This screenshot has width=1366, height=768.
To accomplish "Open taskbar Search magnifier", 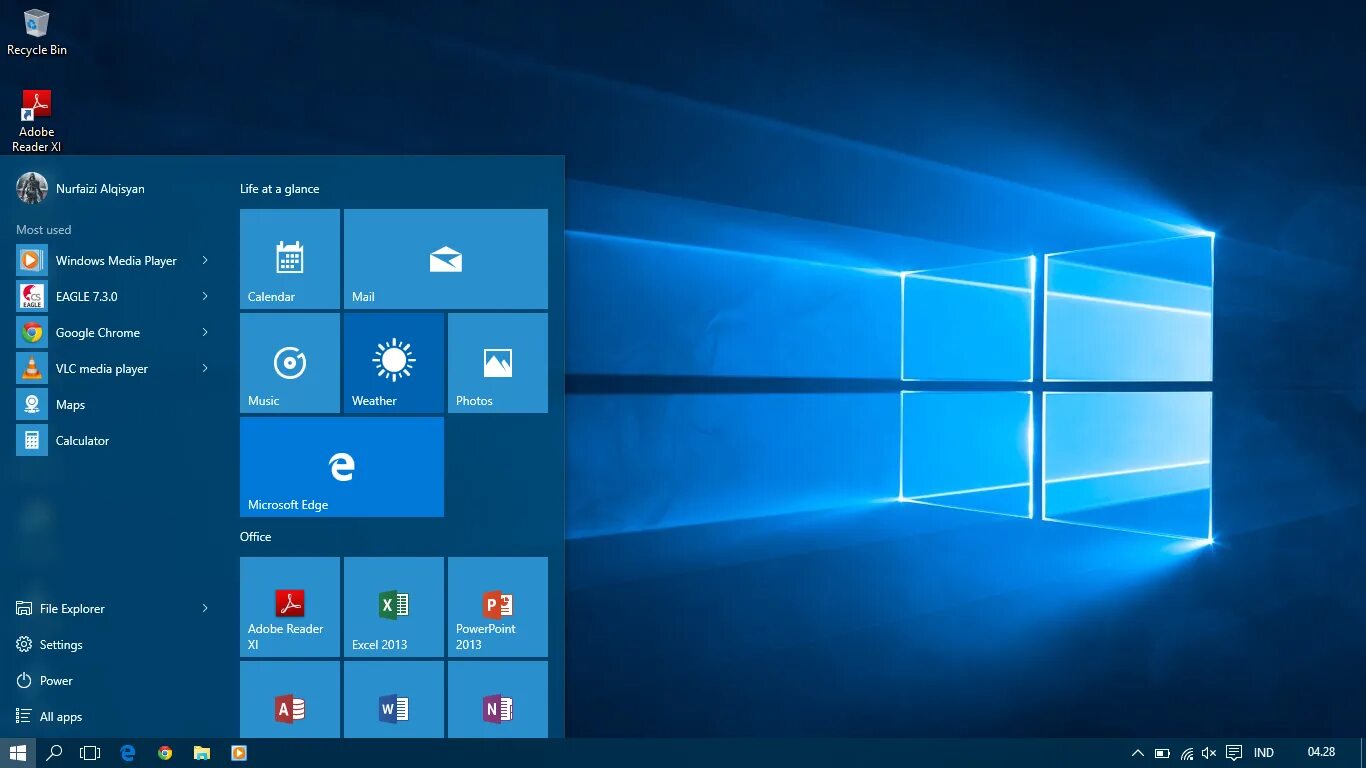I will tap(55, 753).
